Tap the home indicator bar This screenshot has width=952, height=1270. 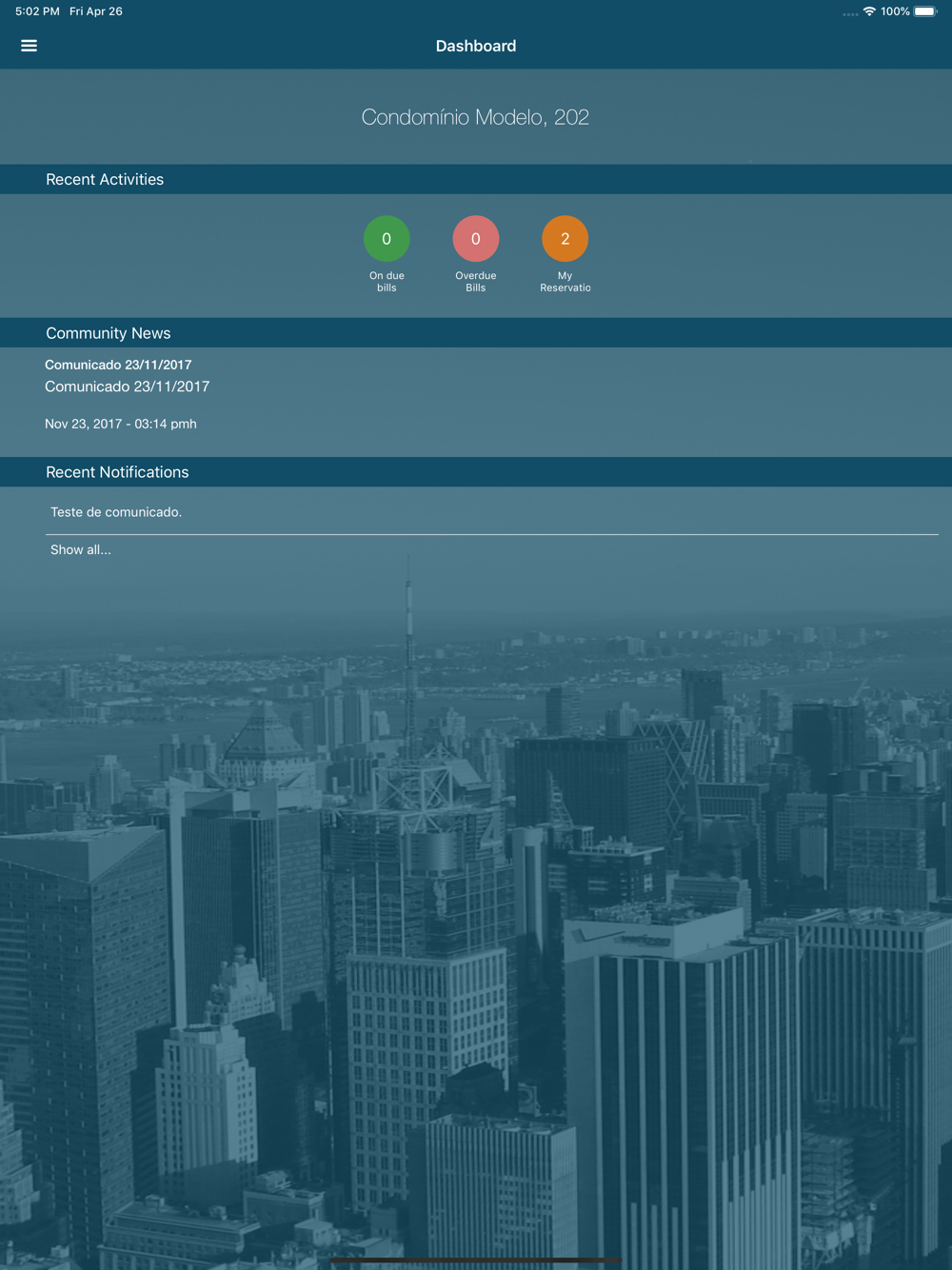tap(476, 1260)
